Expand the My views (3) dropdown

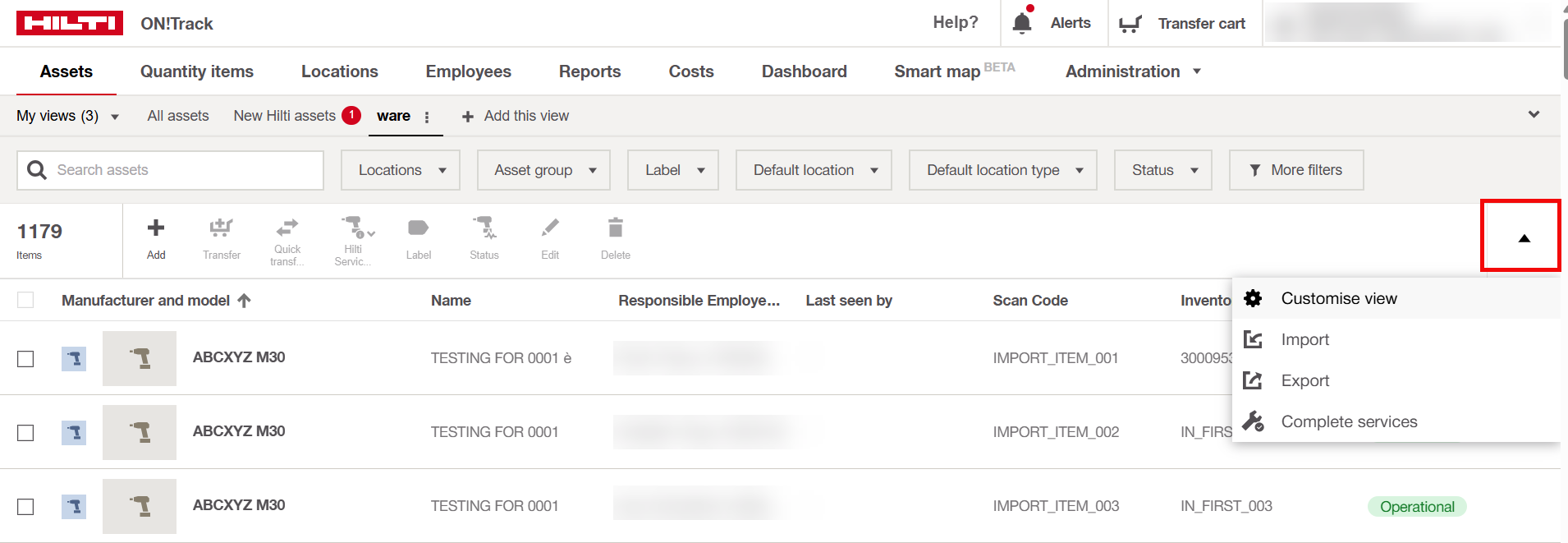(68, 117)
